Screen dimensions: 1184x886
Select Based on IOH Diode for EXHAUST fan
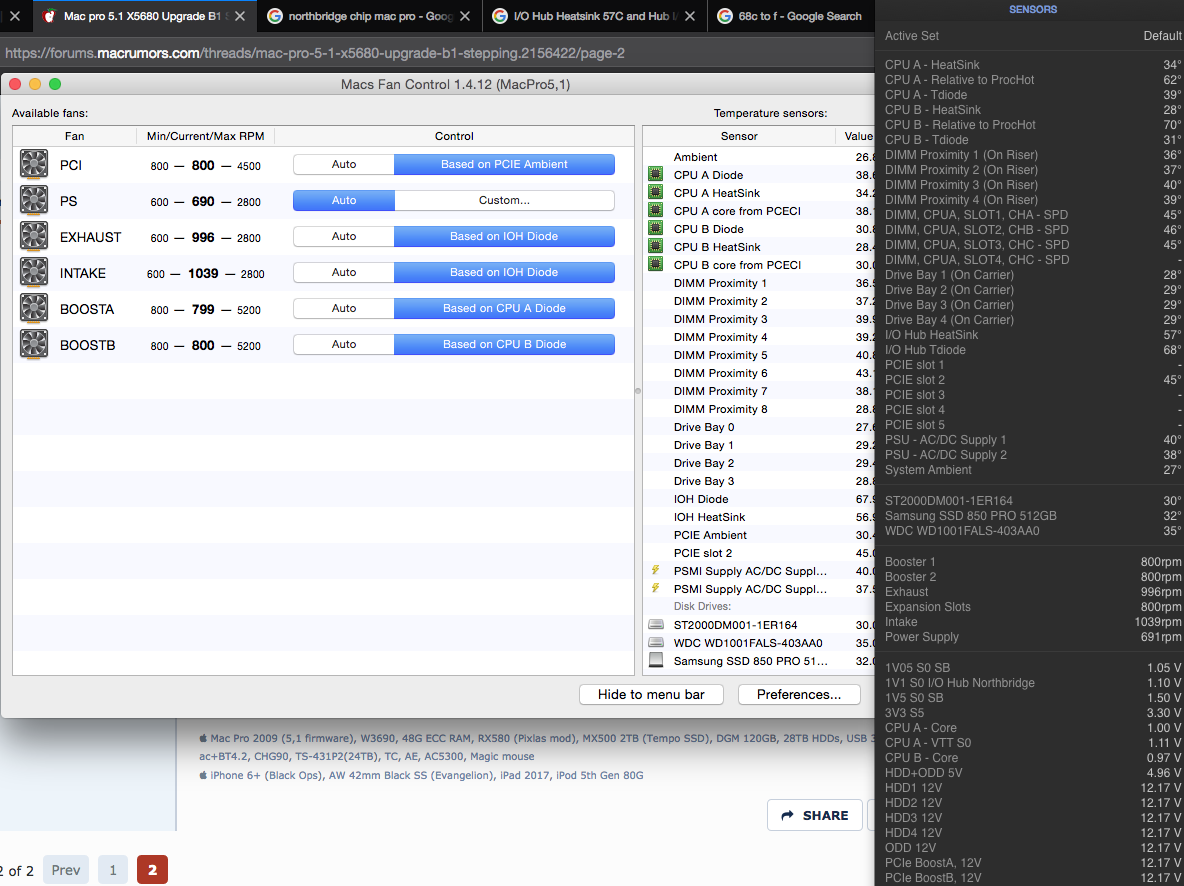pyautogui.click(x=504, y=236)
